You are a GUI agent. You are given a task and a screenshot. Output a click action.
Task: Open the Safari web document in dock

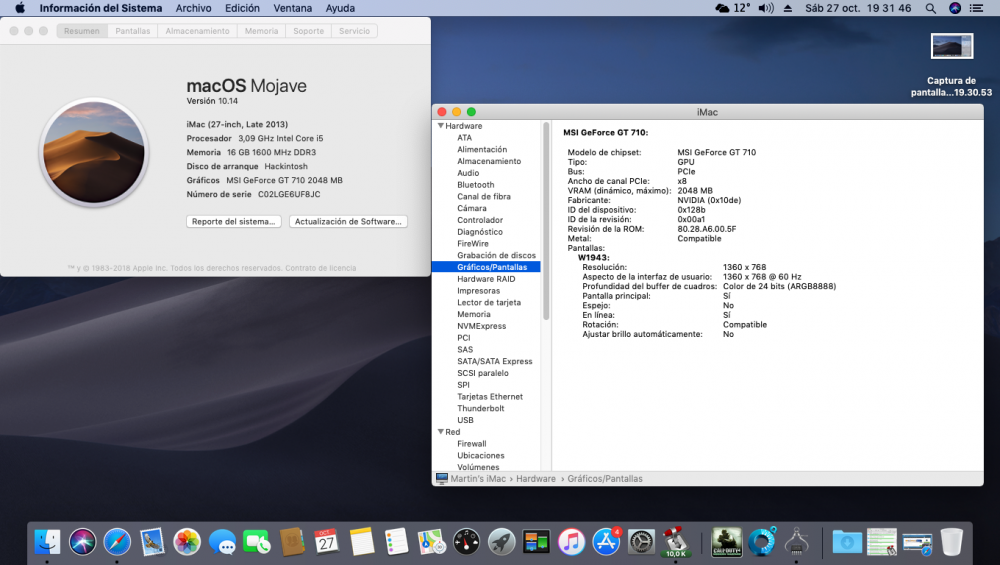(x=917, y=543)
